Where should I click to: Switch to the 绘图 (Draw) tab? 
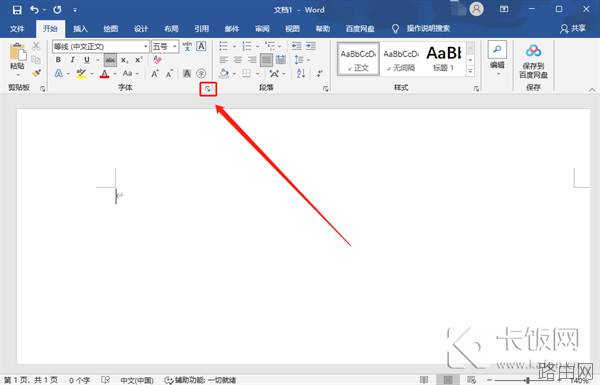coord(111,29)
